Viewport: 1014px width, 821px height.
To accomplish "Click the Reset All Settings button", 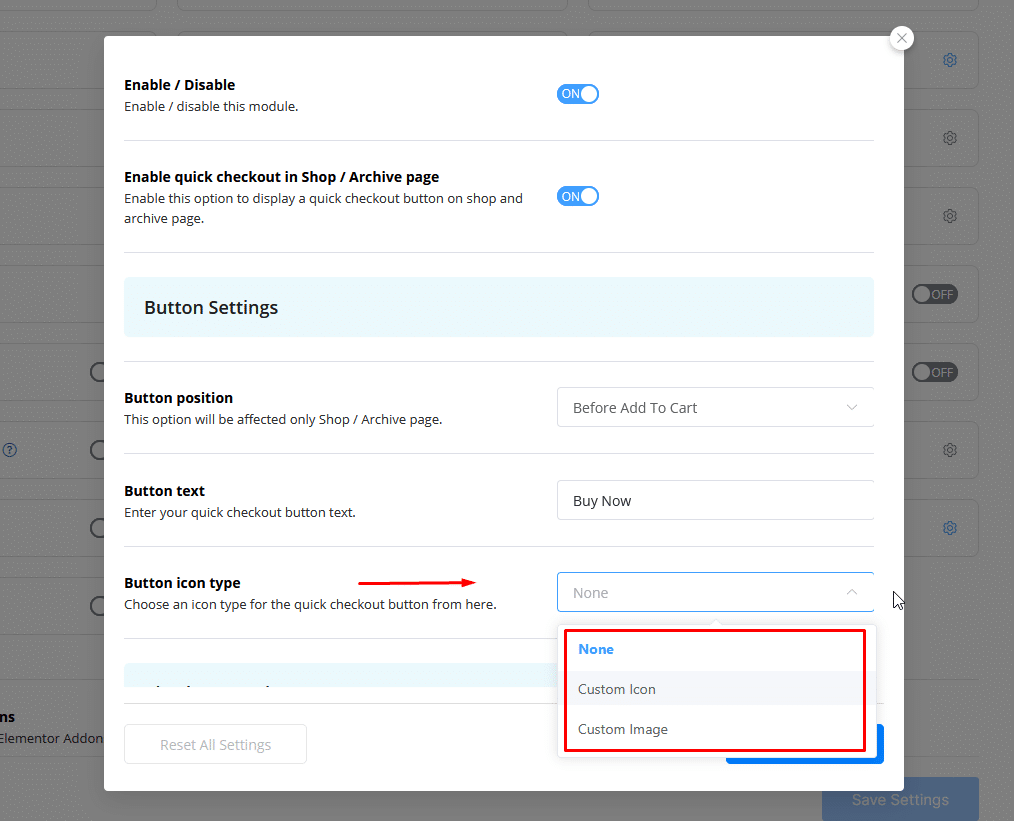I will (215, 744).
